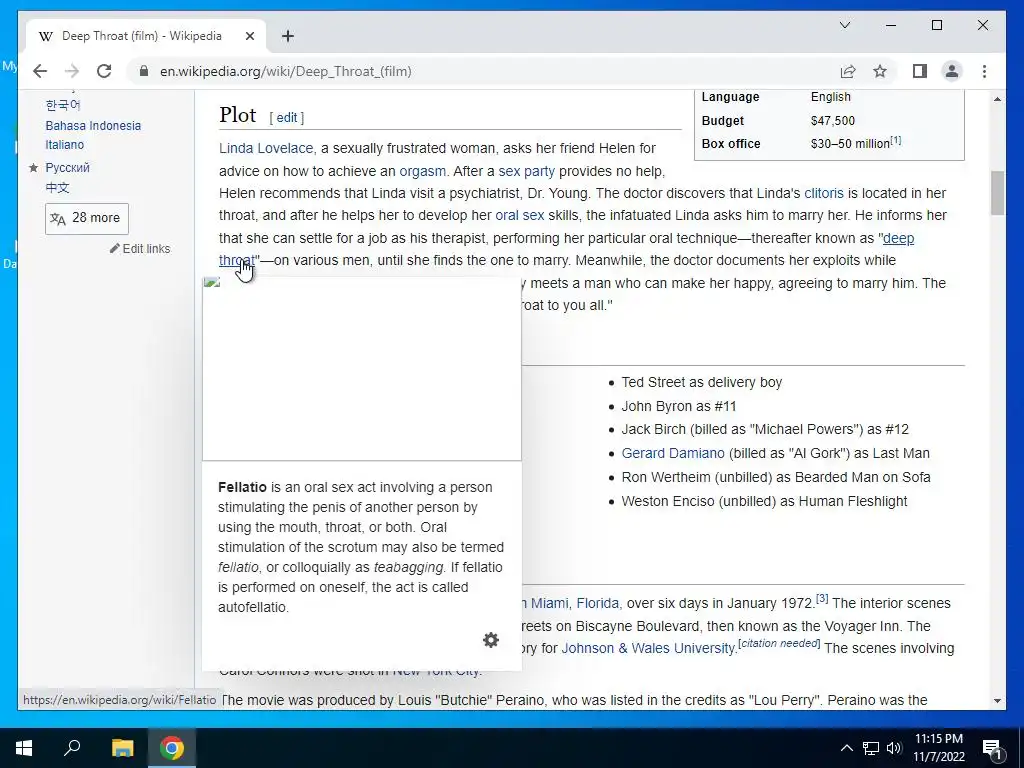
Task: Open the tab search dropdown chevron
Action: (x=844, y=25)
